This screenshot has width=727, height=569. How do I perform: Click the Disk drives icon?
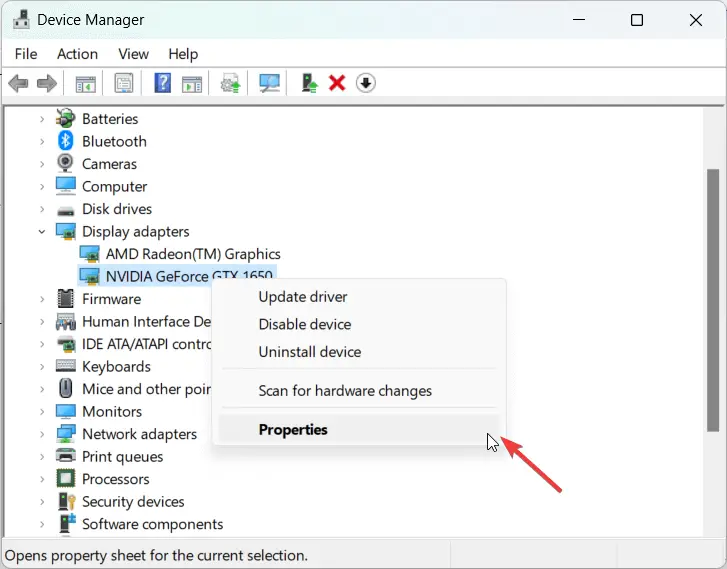tap(65, 211)
